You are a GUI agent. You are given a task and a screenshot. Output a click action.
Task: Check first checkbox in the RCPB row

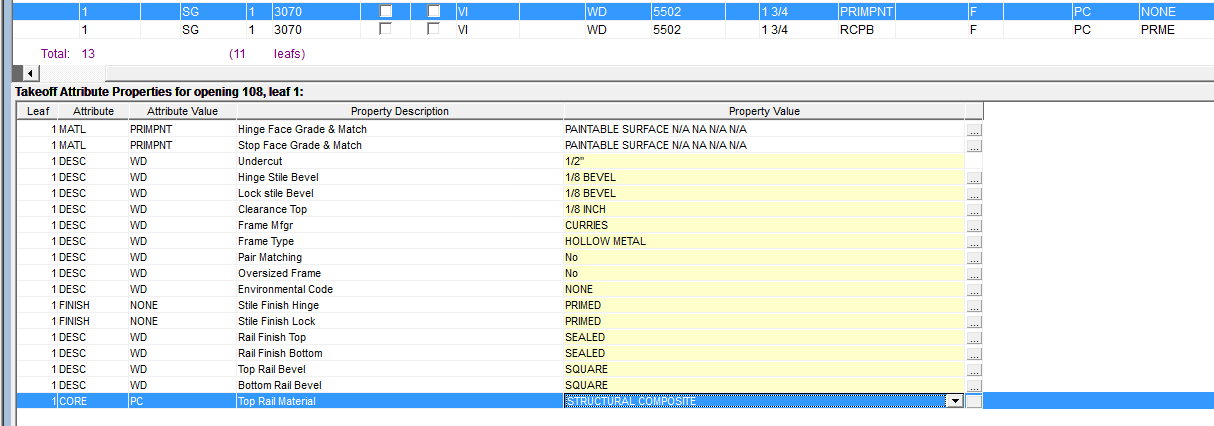point(386,30)
